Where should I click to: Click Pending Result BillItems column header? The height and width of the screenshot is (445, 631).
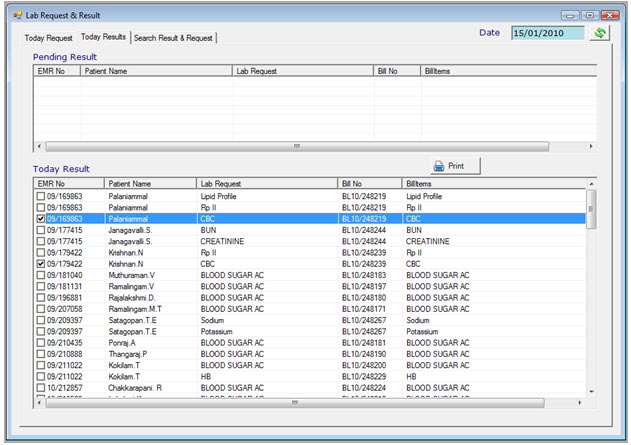[508, 71]
